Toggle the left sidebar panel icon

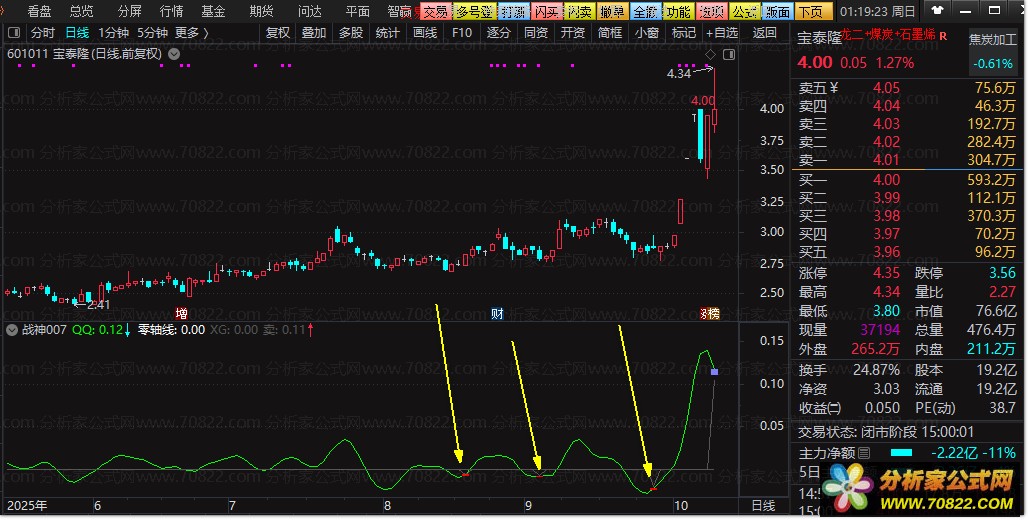[14, 32]
